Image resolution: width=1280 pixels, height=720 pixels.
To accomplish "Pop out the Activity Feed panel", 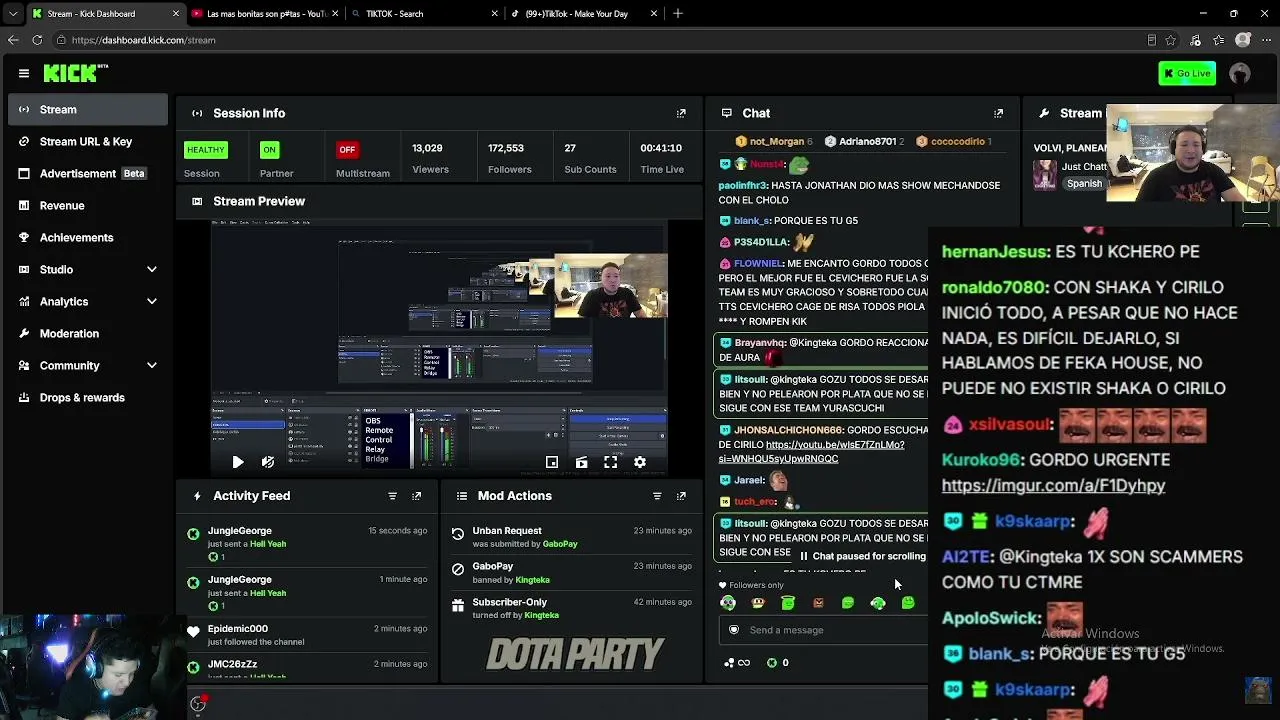I will point(417,496).
